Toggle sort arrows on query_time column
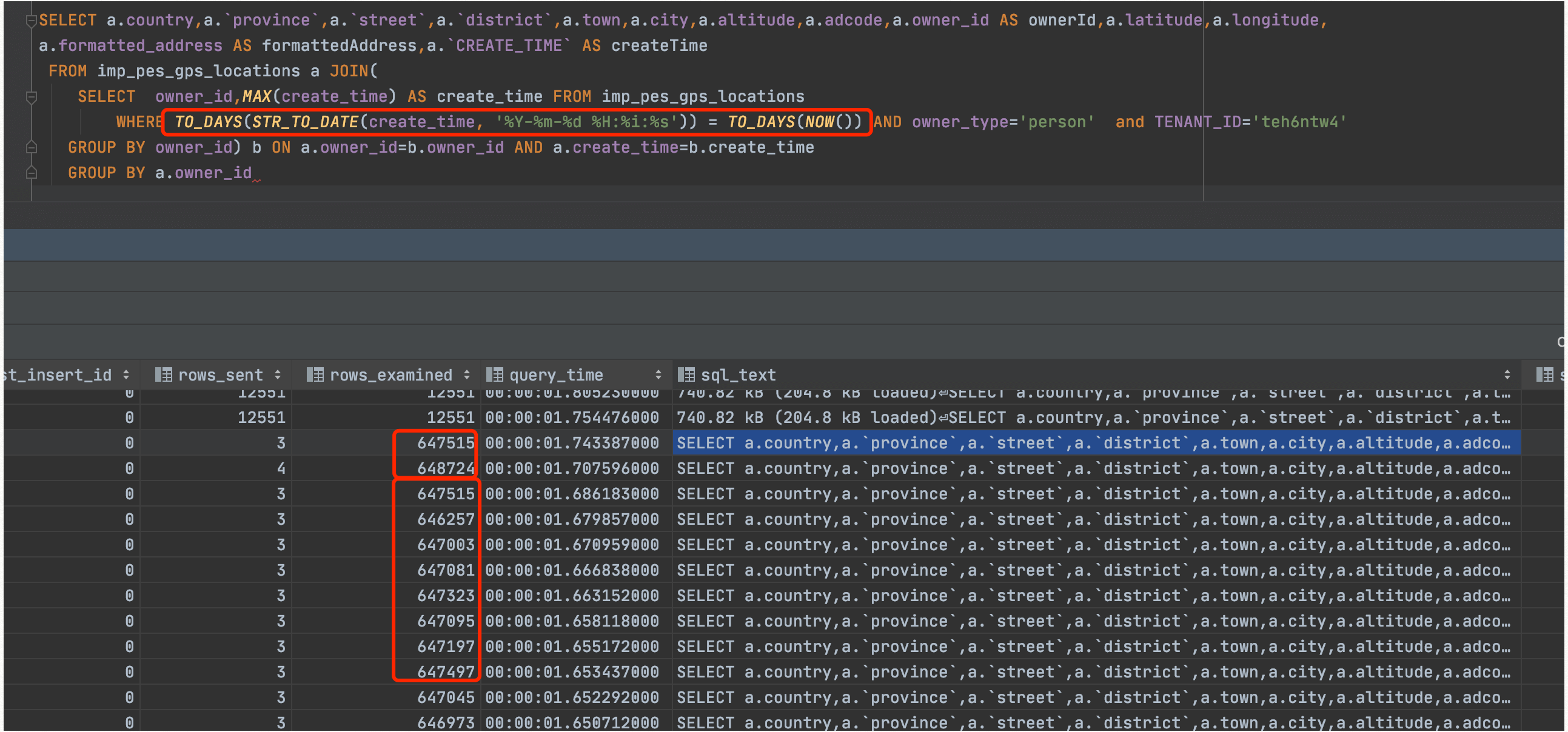 [658, 375]
